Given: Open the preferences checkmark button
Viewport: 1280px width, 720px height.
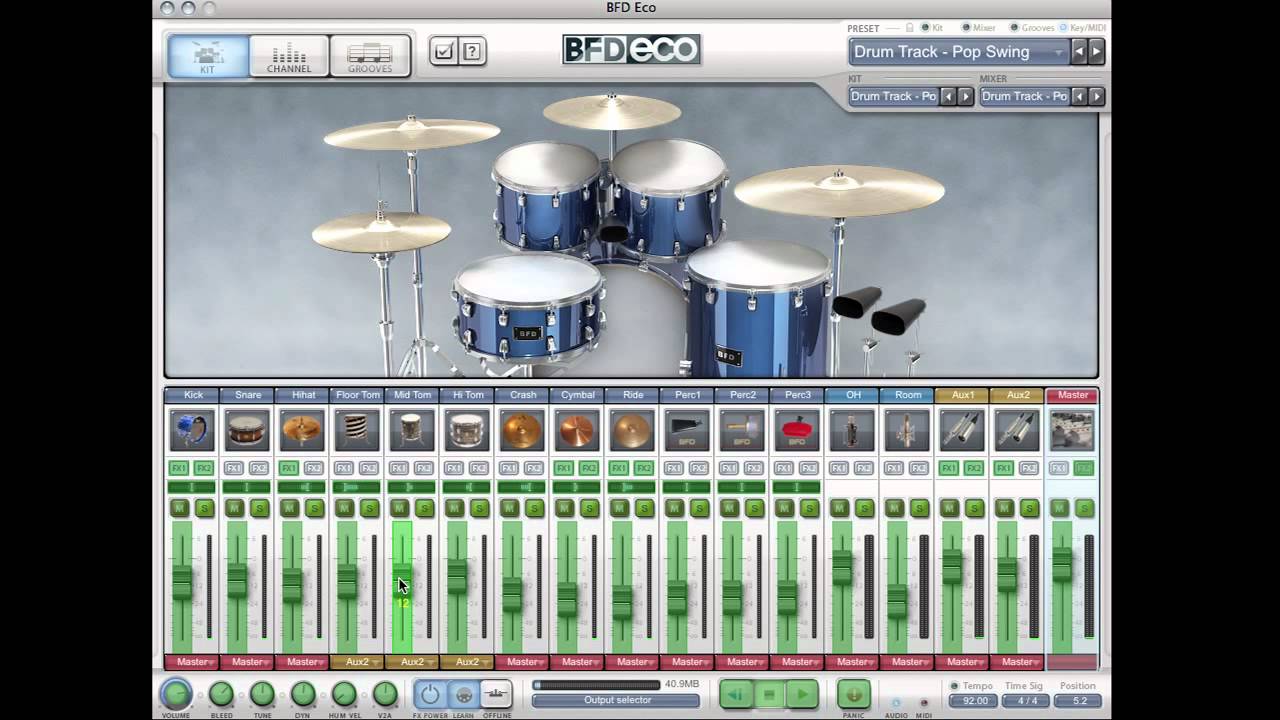Looking at the screenshot, I should (x=444, y=52).
